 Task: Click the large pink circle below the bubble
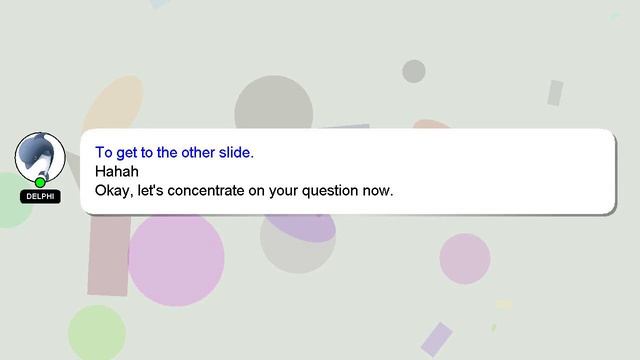click(176, 260)
